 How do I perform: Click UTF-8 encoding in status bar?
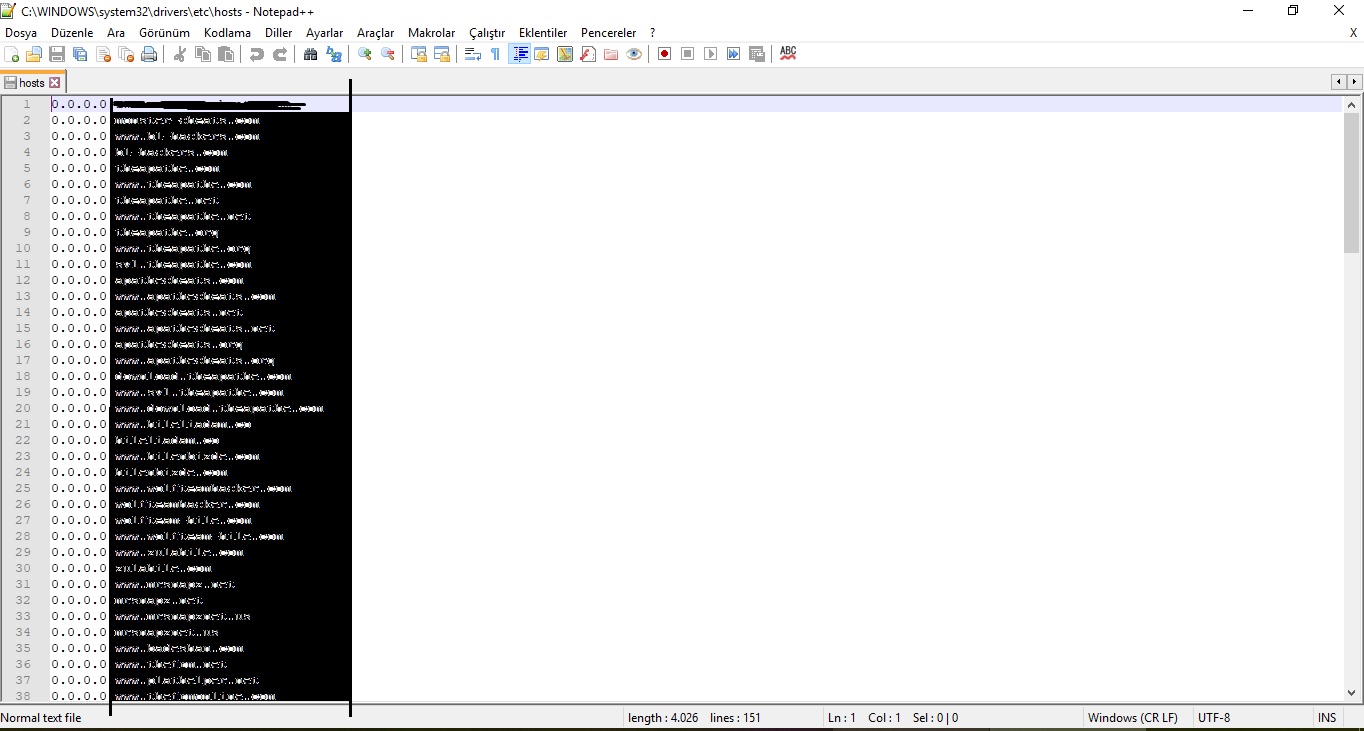(x=1214, y=718)
